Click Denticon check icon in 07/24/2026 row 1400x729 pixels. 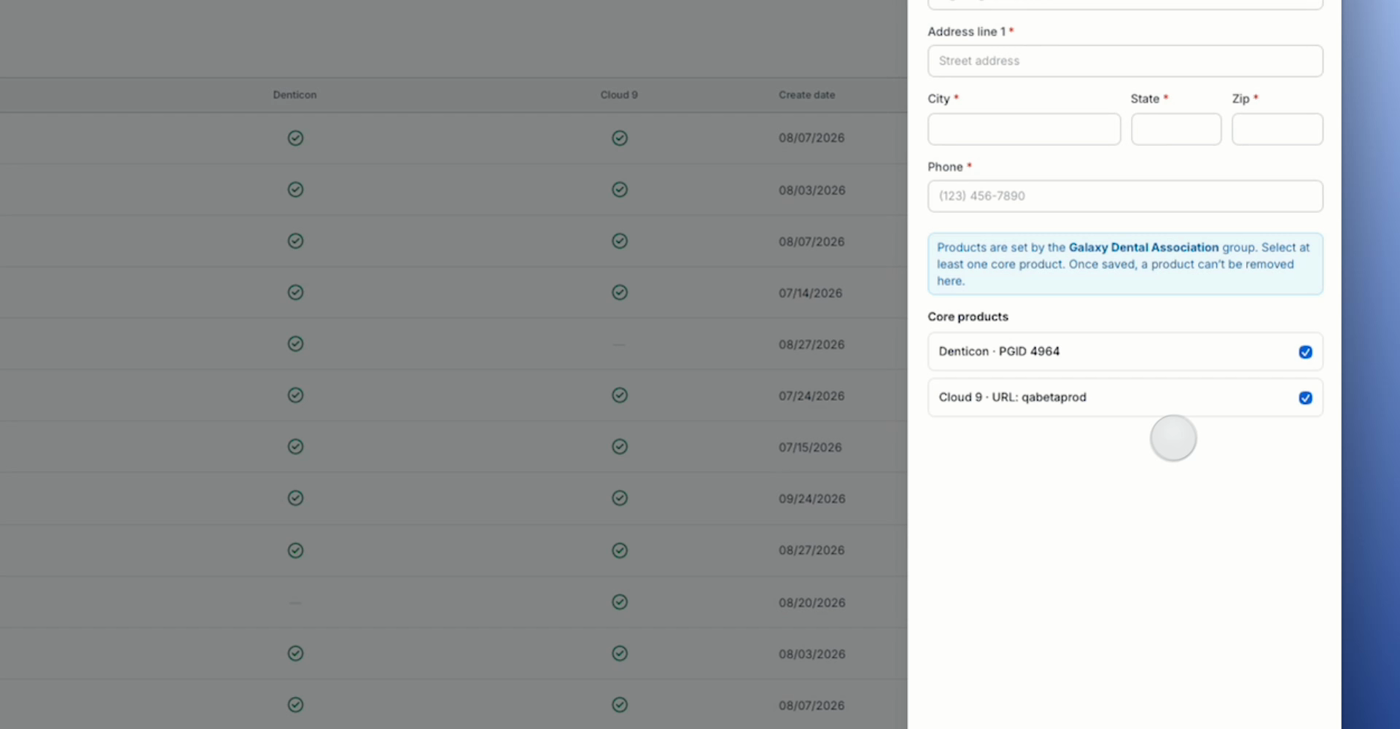click(x=295, y=395)
